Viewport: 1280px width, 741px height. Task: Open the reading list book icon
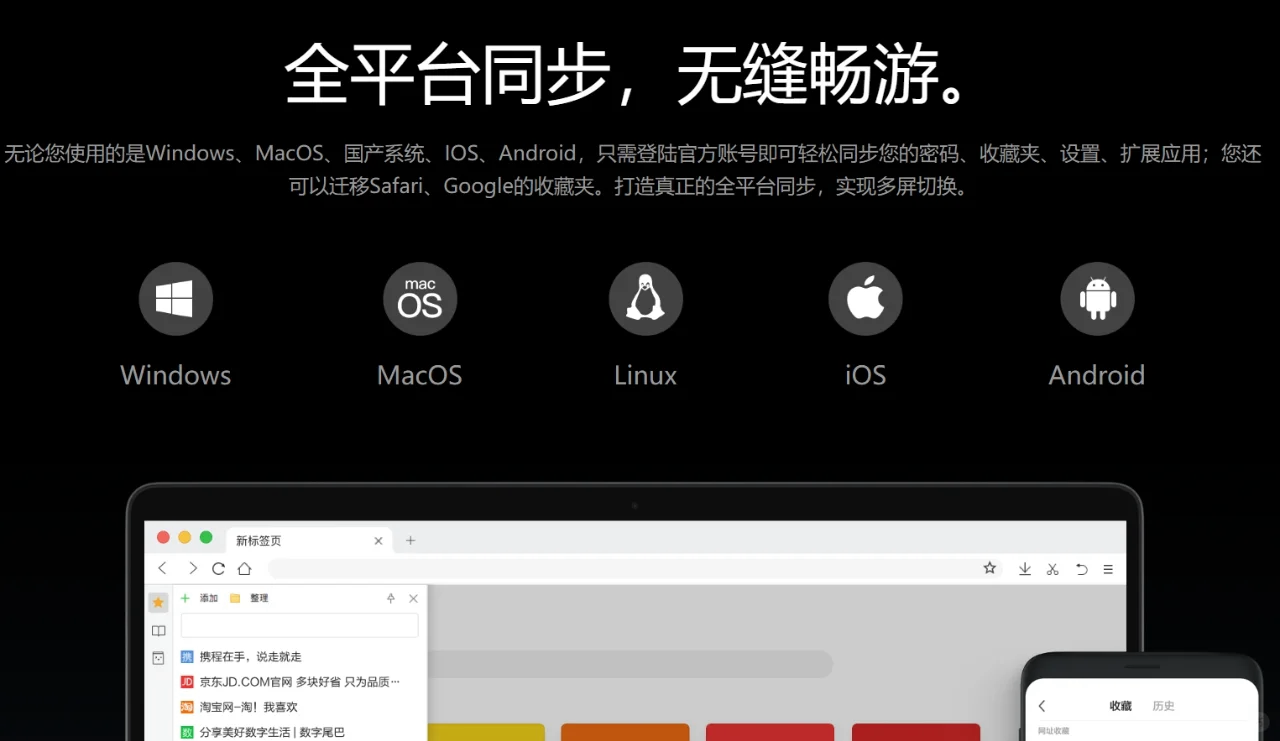[158, 631]
